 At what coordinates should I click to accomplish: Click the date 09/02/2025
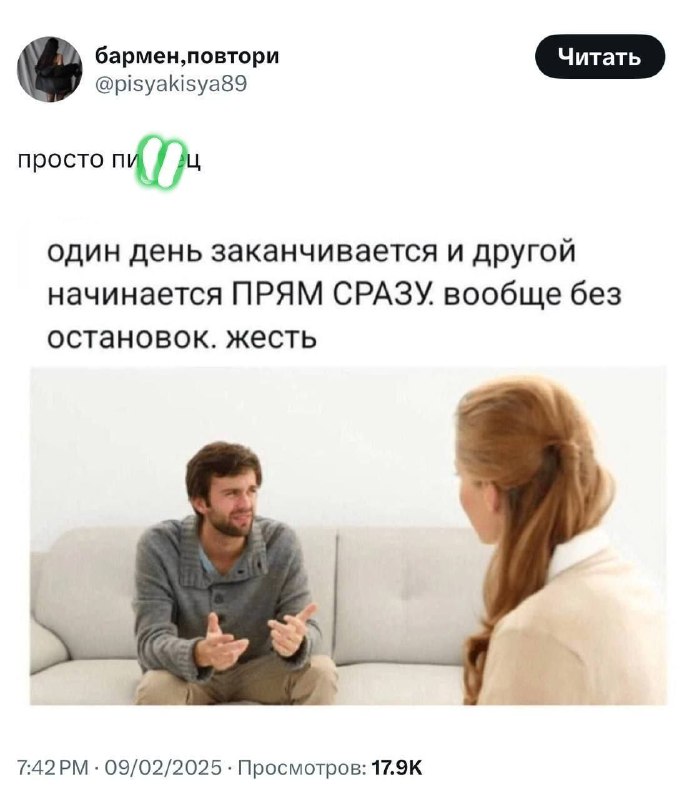163,767
